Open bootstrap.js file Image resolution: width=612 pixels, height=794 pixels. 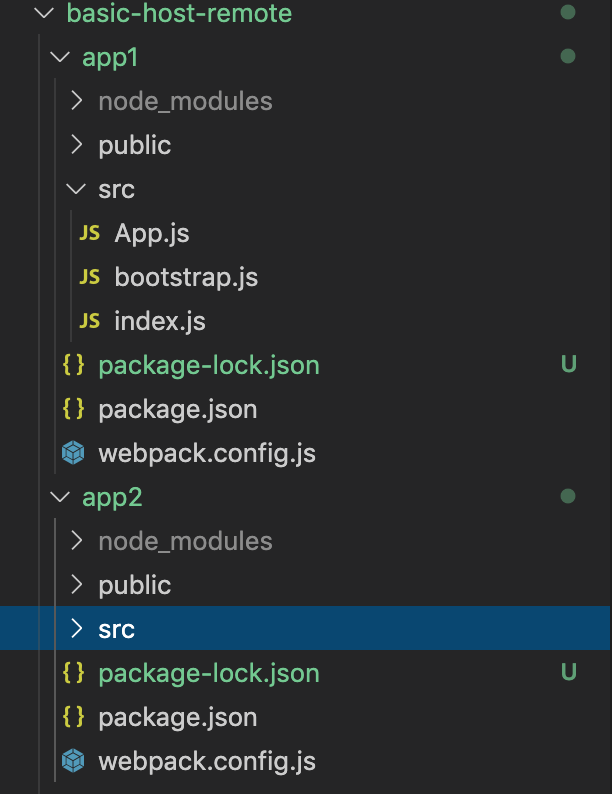[x=186, y=278]
